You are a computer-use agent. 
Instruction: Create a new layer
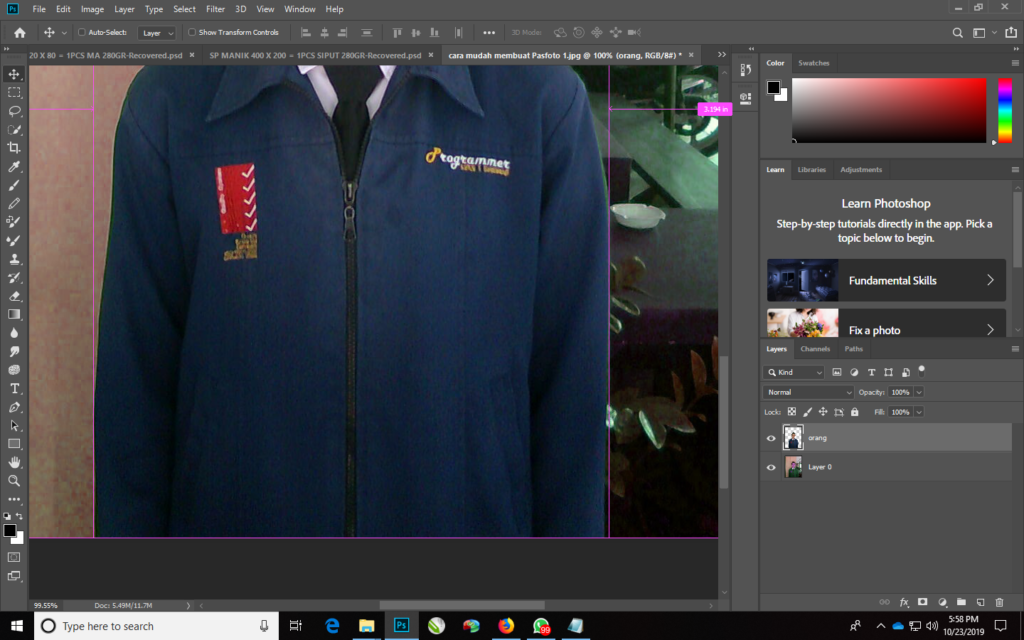tap(980, 602)
